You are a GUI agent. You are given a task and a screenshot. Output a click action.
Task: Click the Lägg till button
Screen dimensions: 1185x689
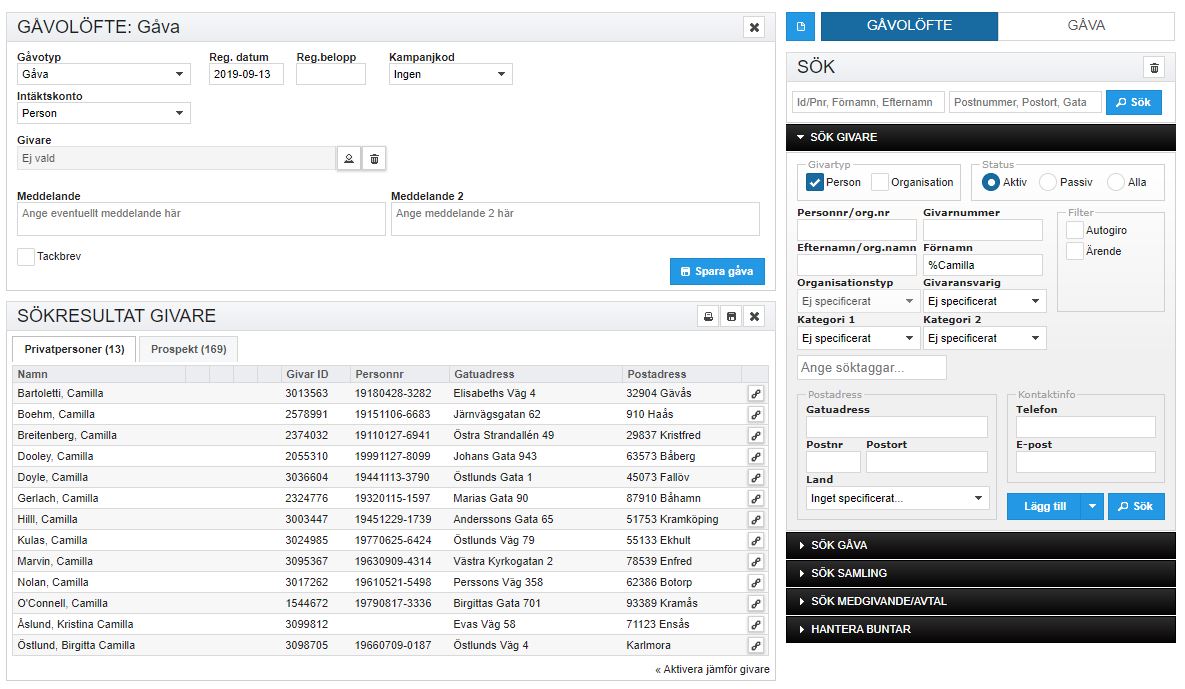(x=1045, y=506)
